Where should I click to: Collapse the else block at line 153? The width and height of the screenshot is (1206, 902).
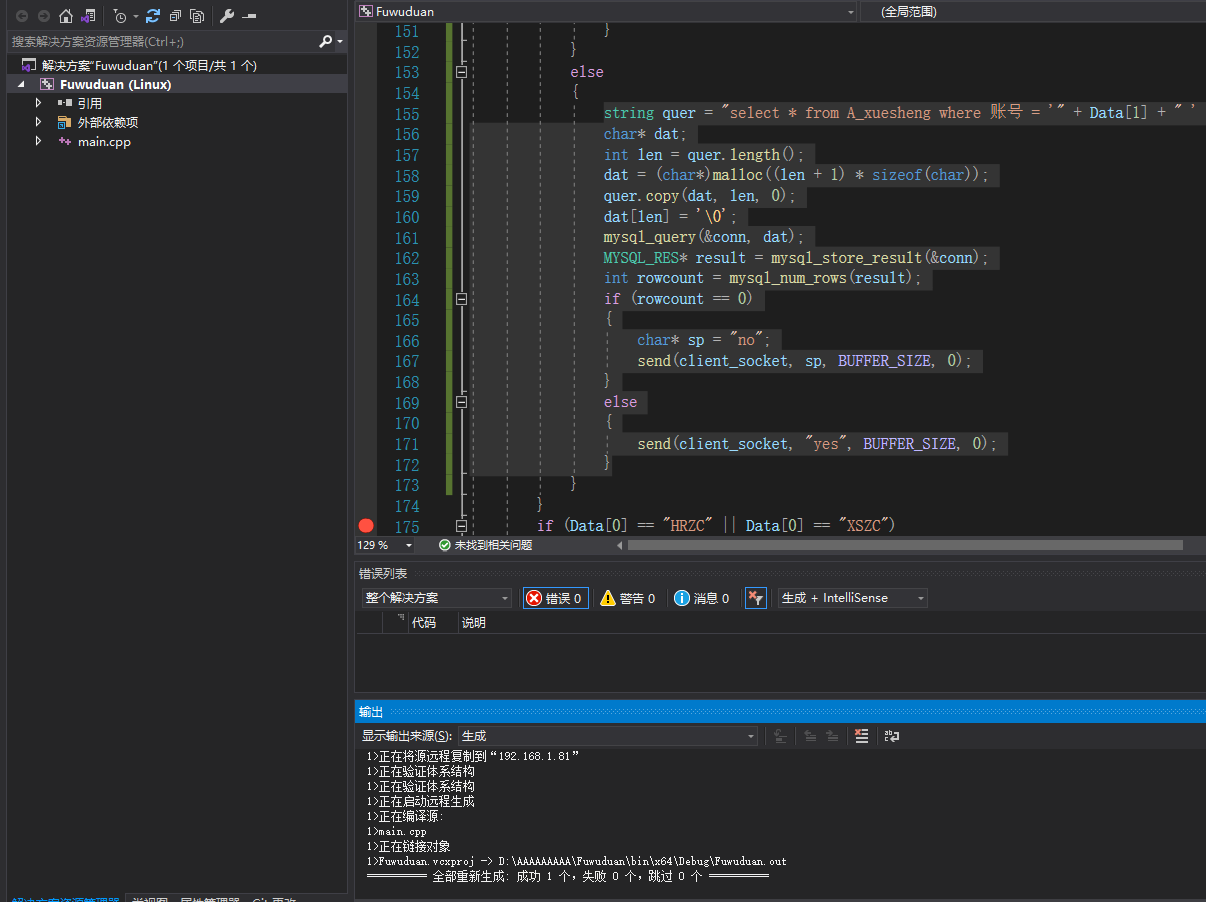(461, 71)
